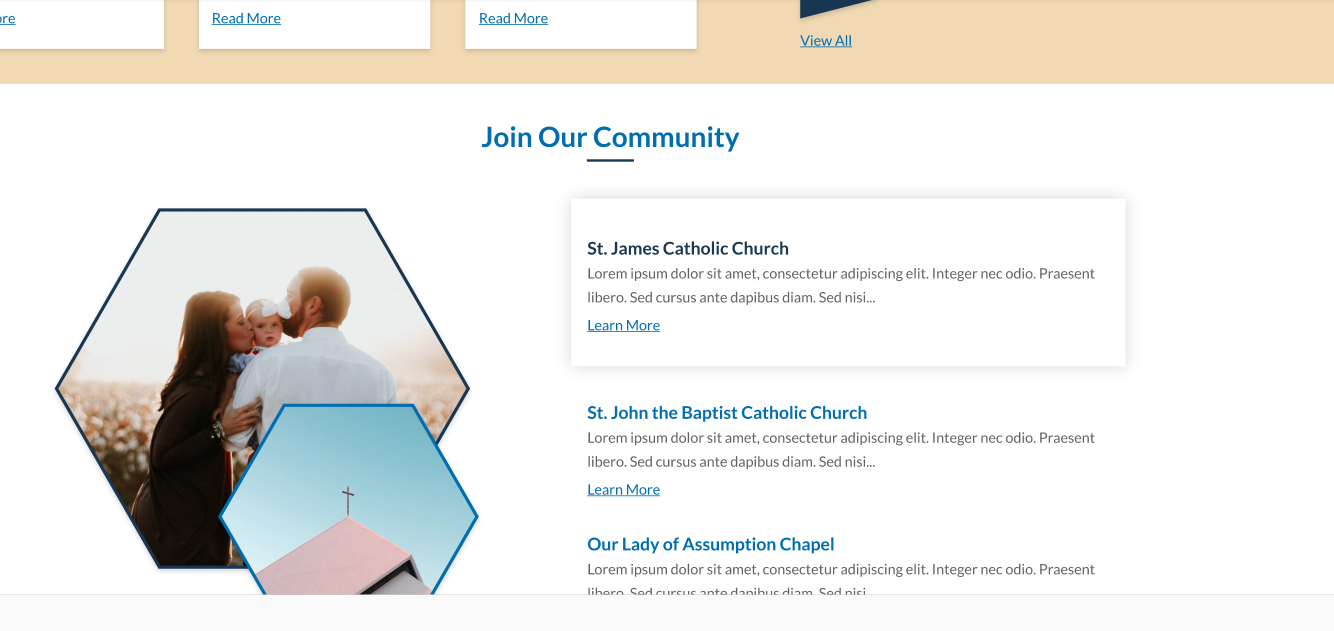Click Read More in the middle card
The height and width of the screenshot is (631, 1334).
click(x=246, y=18)
